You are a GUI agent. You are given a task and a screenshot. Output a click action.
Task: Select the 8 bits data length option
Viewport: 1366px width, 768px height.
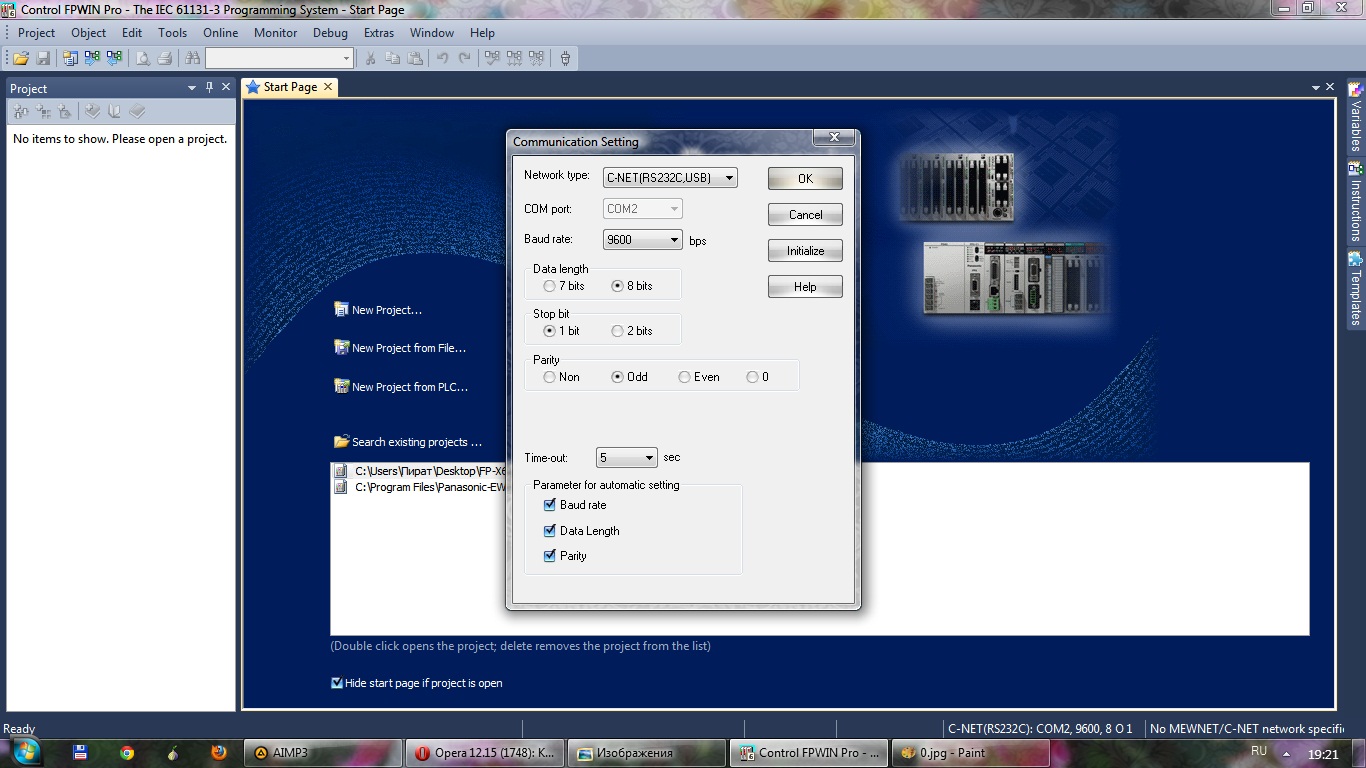tap(632, 286)
